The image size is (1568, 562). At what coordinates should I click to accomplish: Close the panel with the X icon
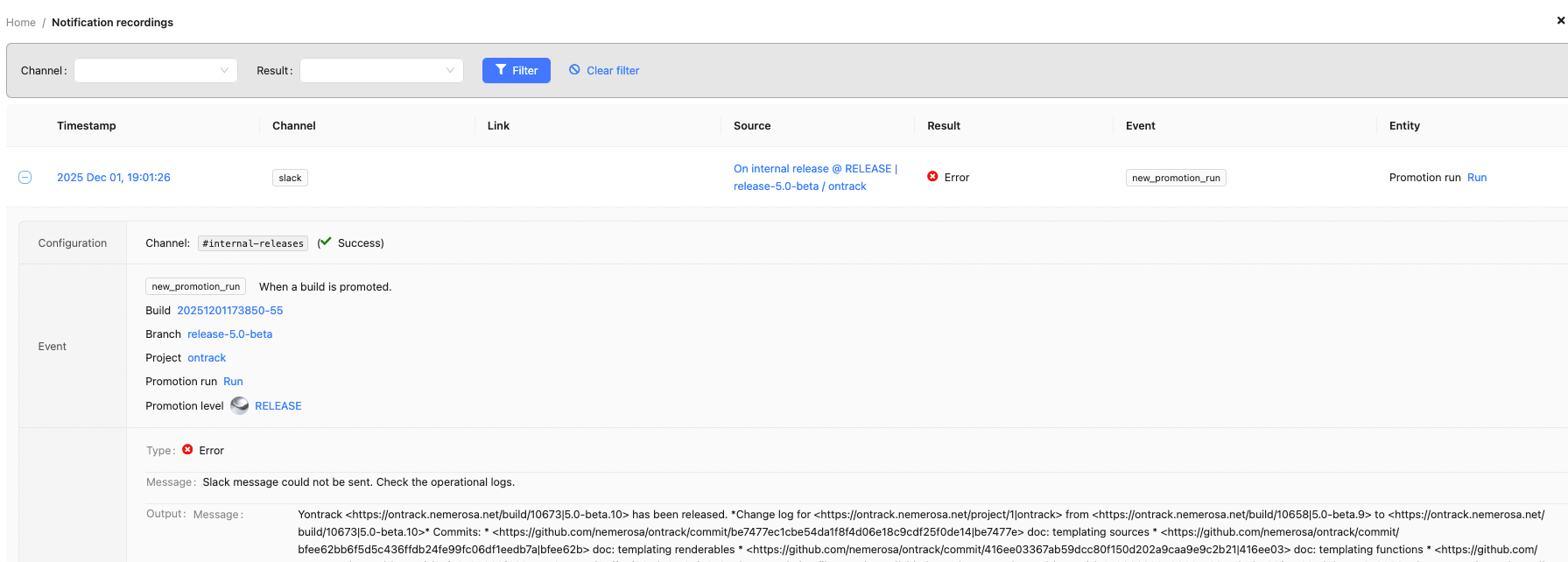[x=1561, y=20]
